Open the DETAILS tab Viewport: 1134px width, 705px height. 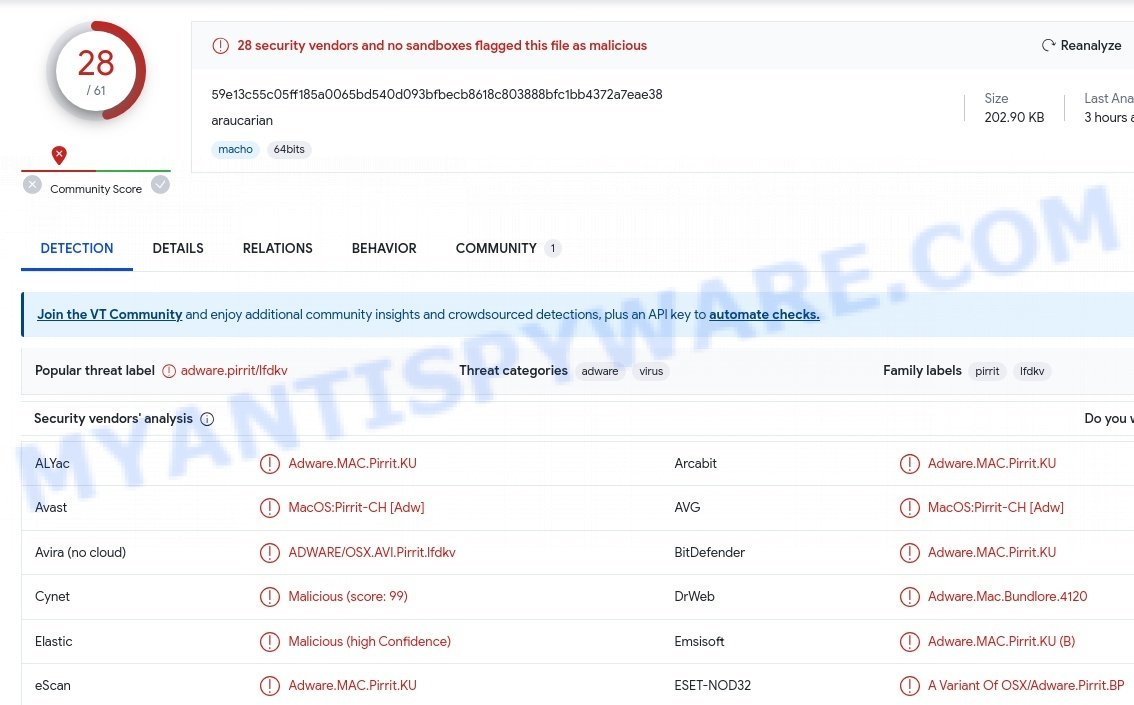pos(178,248)
